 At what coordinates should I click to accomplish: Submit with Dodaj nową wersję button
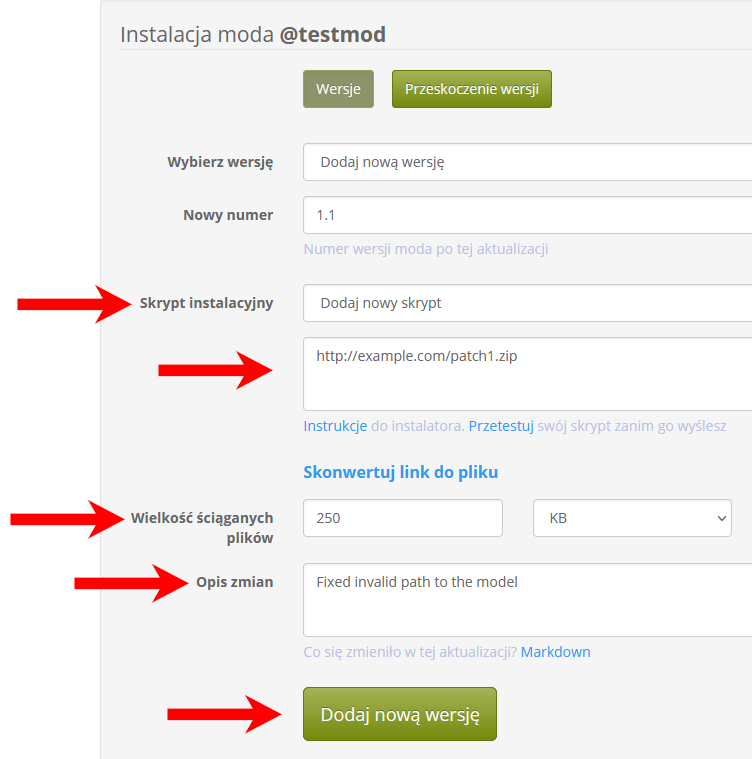pos(400,714)
